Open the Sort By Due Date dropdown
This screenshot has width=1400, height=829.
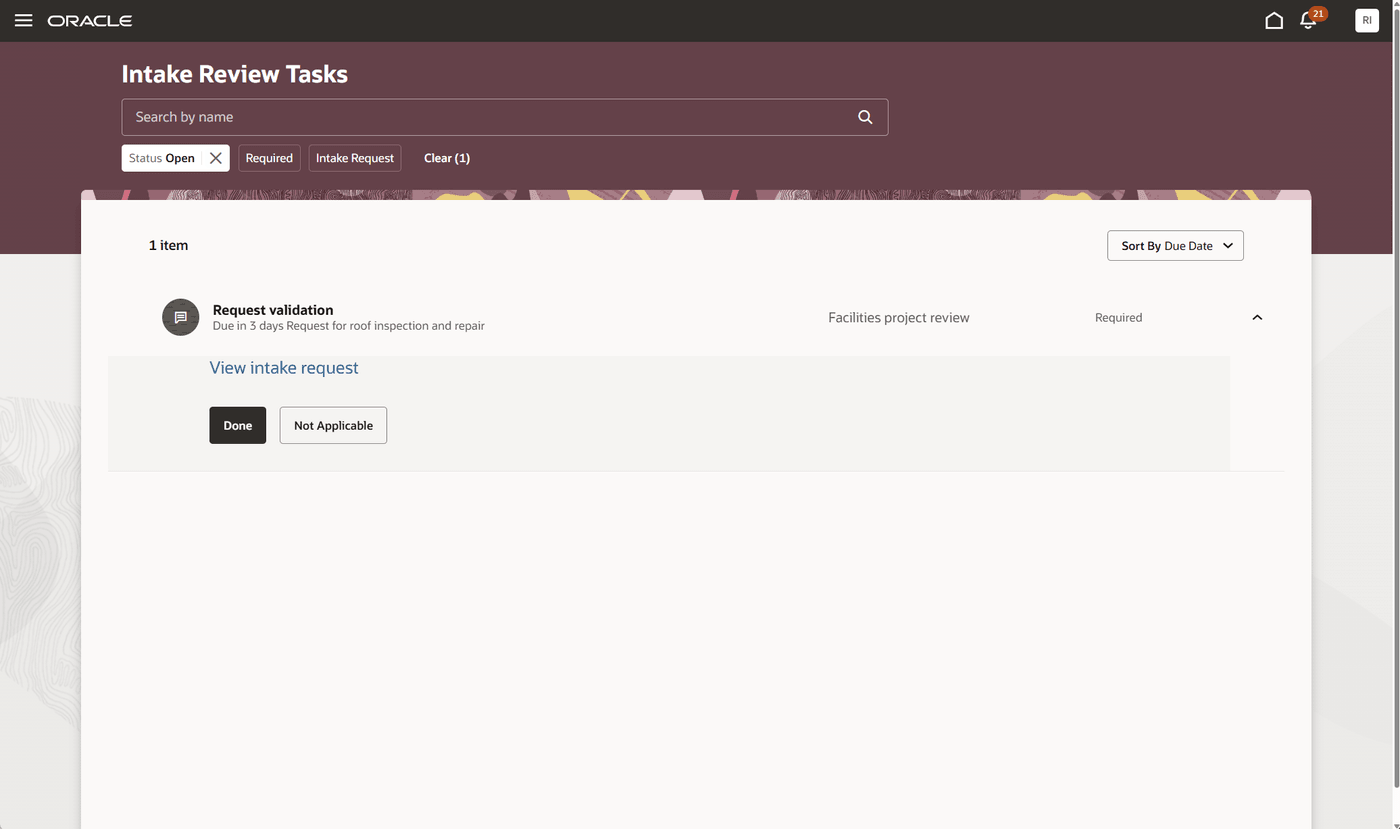pos(1175,246)
